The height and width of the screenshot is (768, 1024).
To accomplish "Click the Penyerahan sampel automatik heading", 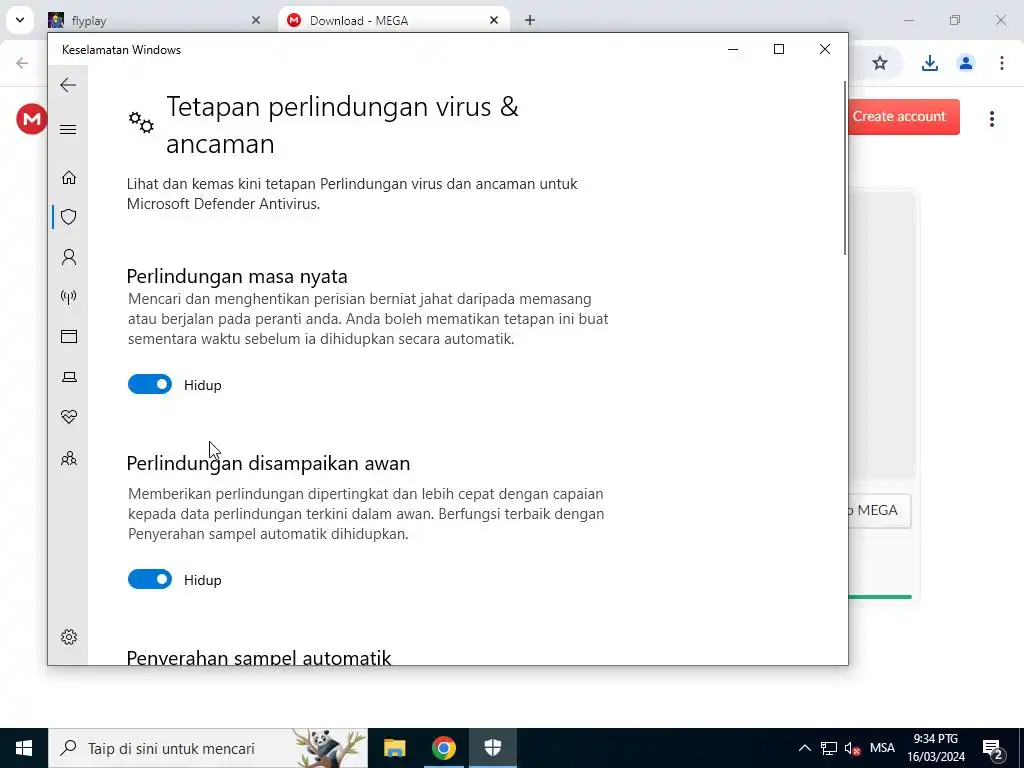I will pyautogui.click(x=259, y=657).
